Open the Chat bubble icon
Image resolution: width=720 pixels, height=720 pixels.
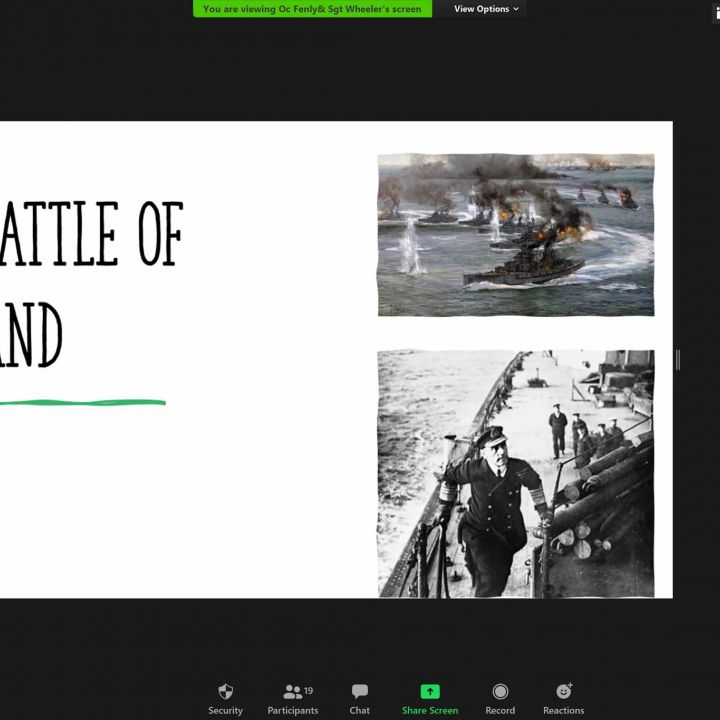click(360, 691)
